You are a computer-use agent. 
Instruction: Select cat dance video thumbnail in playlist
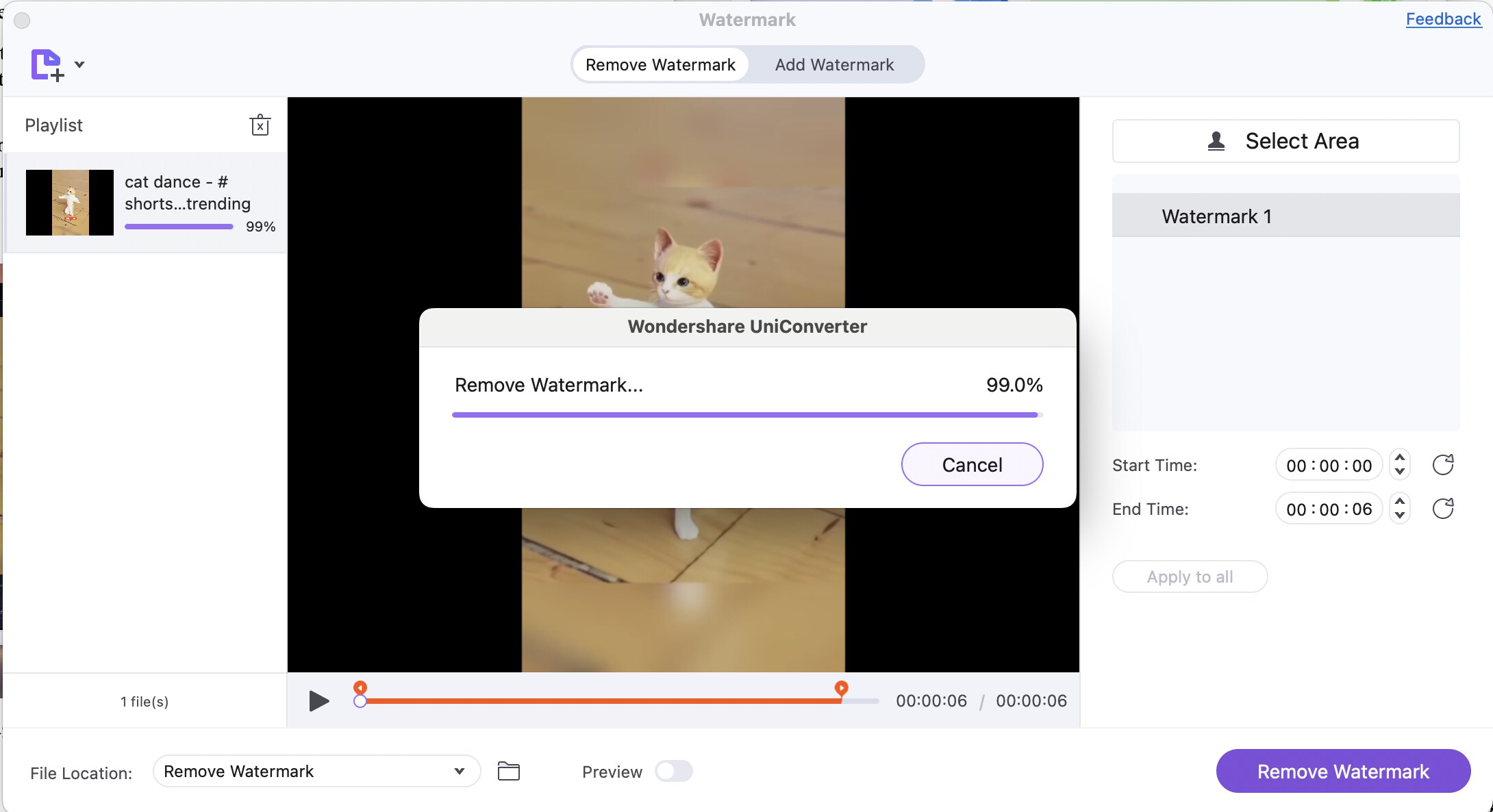click(x=70, y=203)
